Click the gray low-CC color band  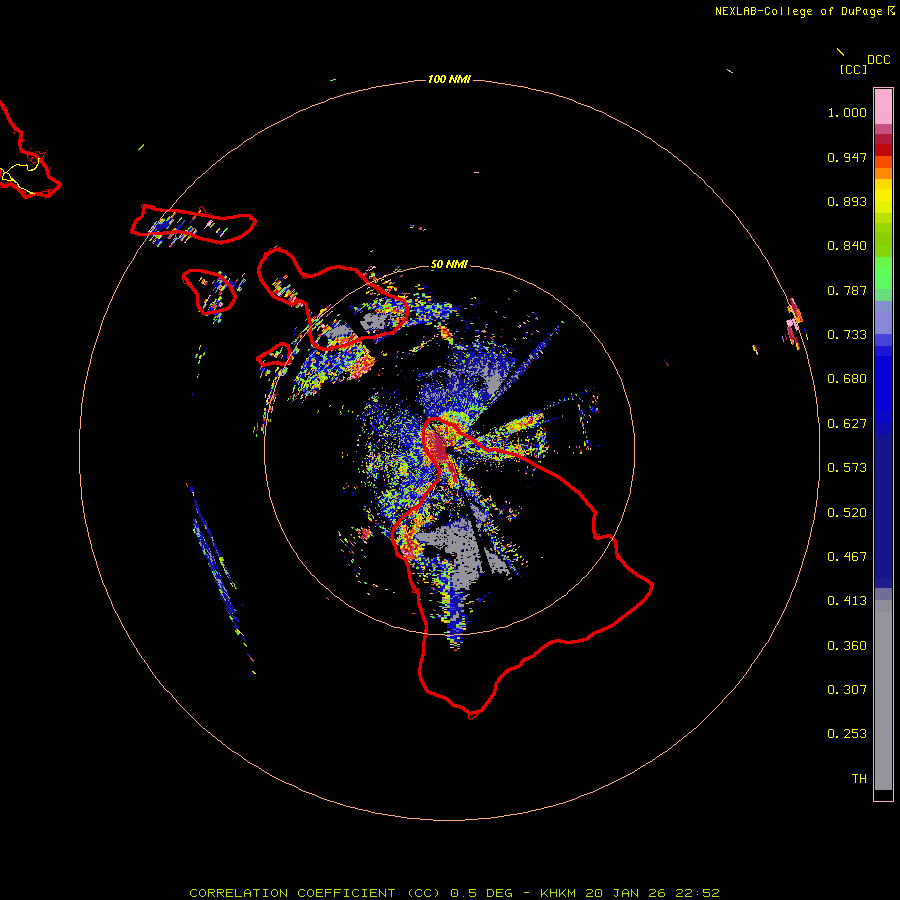(883, 695)
